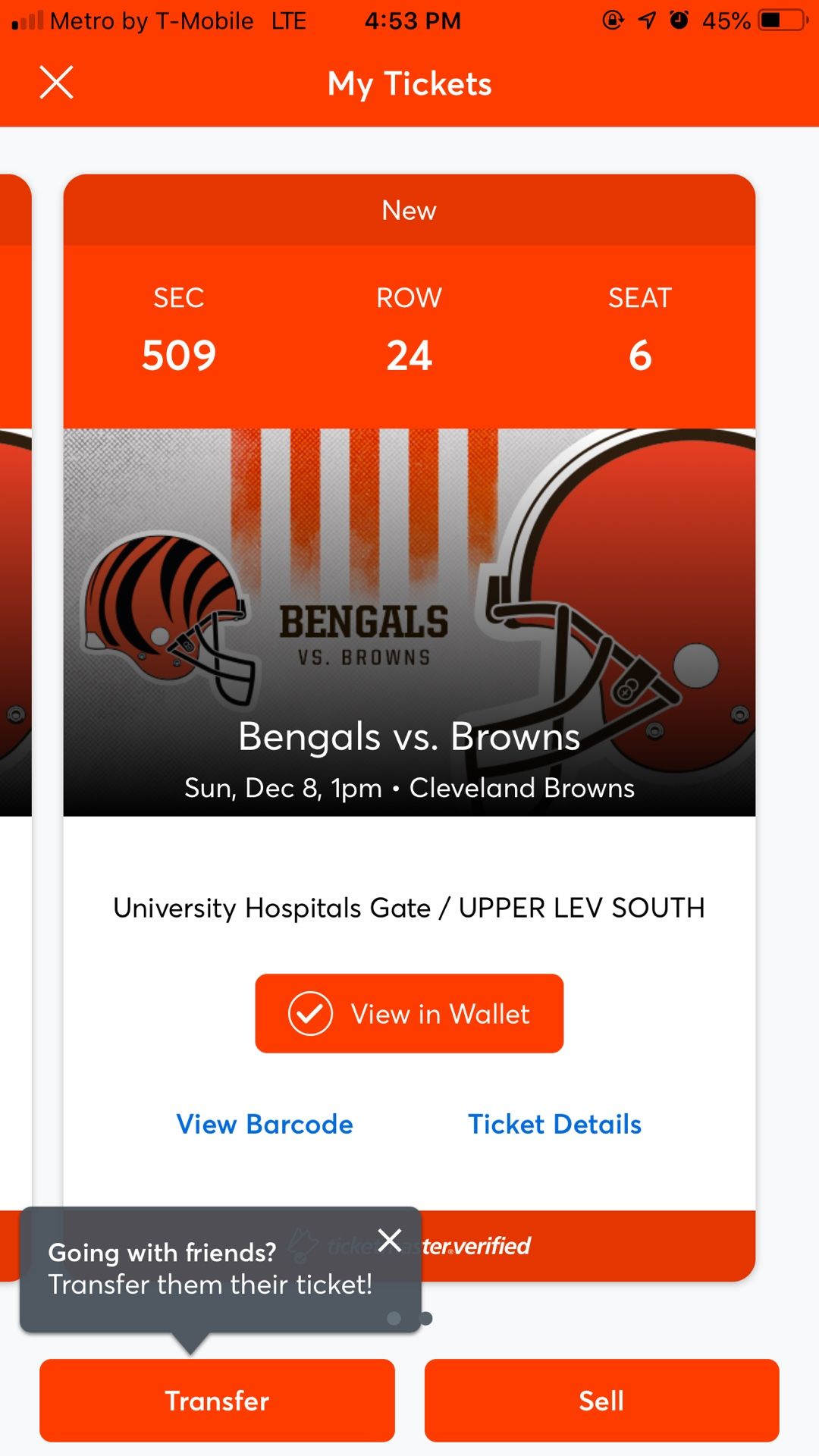Tap the rotation lock status icon
The height and width of the screenshot is (1456, 819).
coord(613,20)
